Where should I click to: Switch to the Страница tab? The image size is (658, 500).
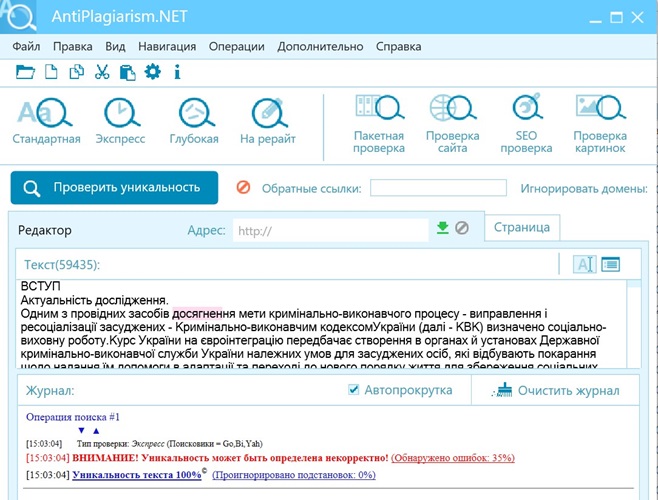[x=522, y=227]
